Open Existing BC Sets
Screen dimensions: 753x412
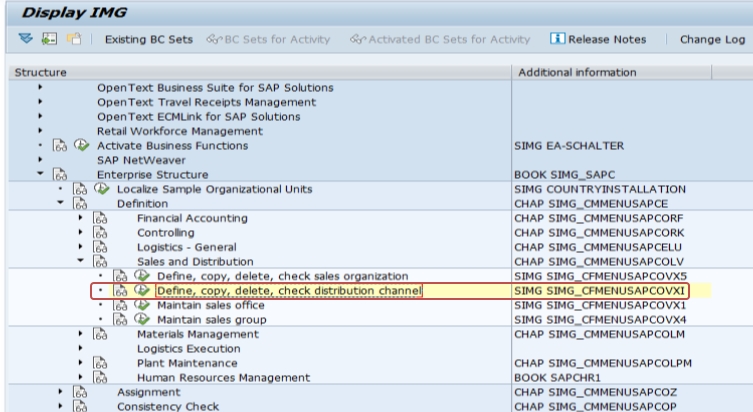tap(149, 39)
